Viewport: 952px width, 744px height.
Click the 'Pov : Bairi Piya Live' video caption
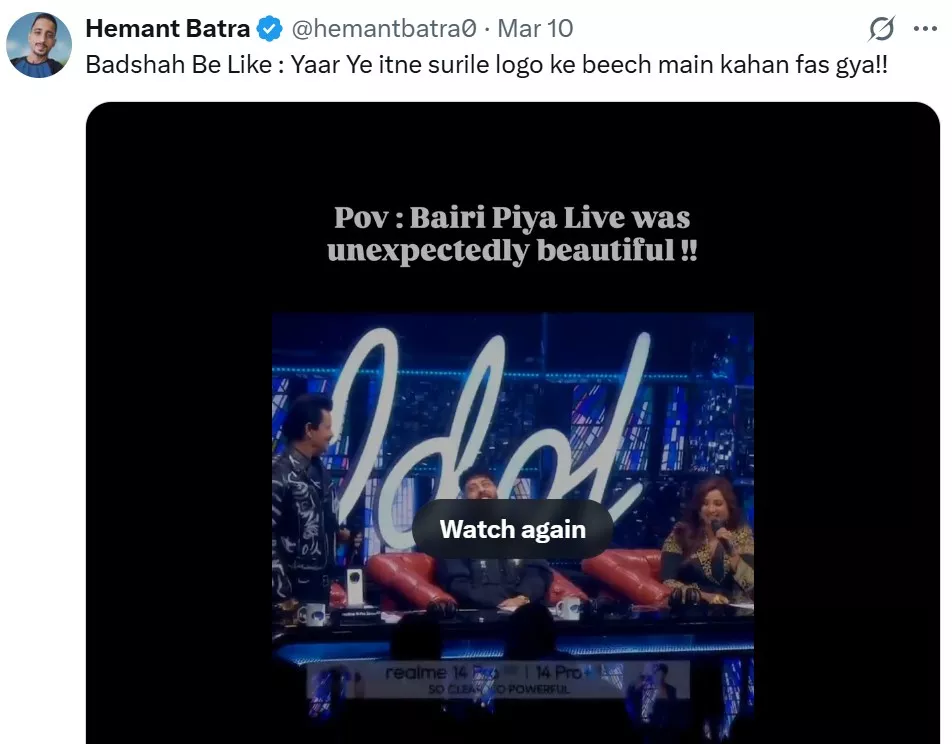(512, 234)
